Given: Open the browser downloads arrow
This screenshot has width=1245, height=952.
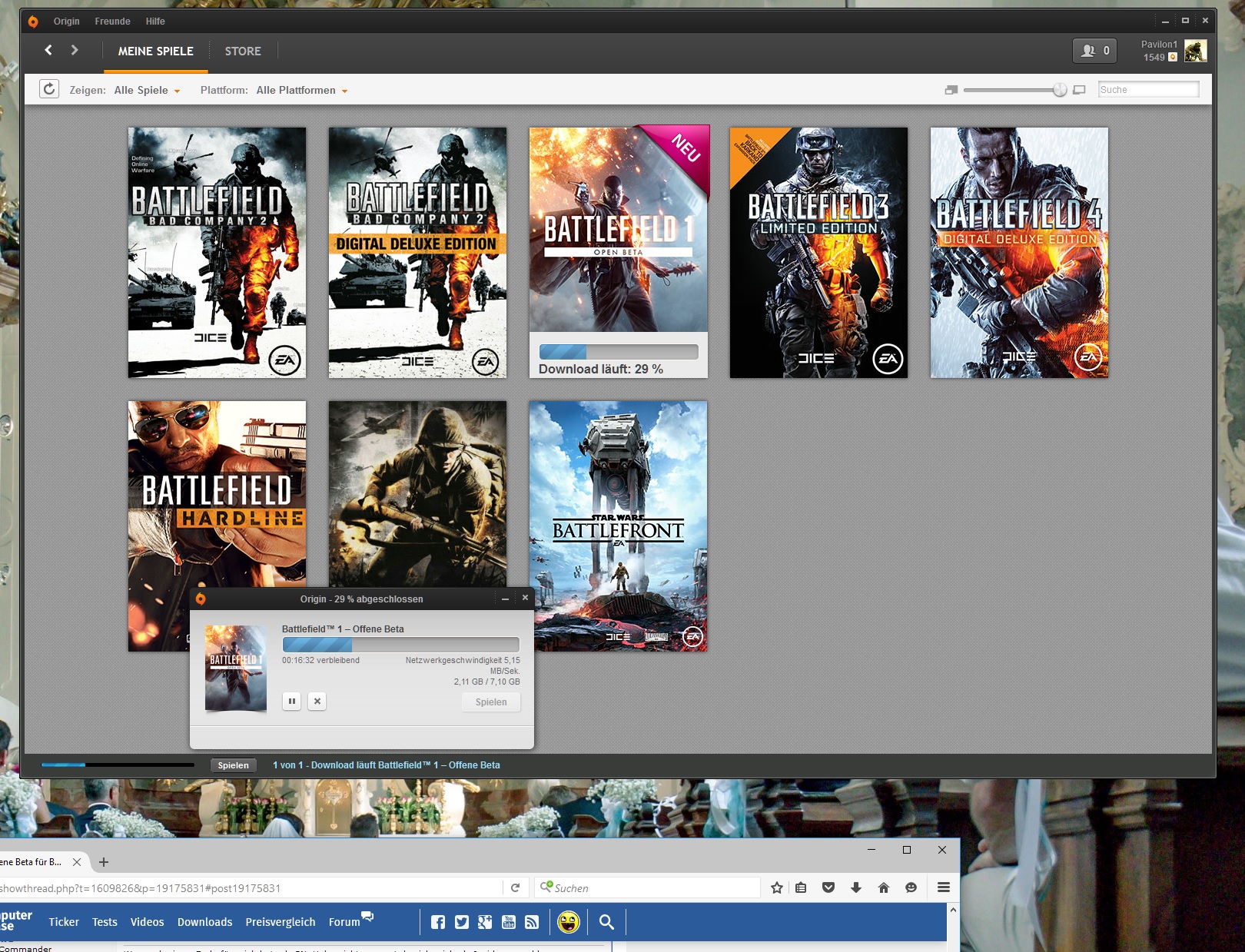Looking at the screenshot, I should coord(856,887).
